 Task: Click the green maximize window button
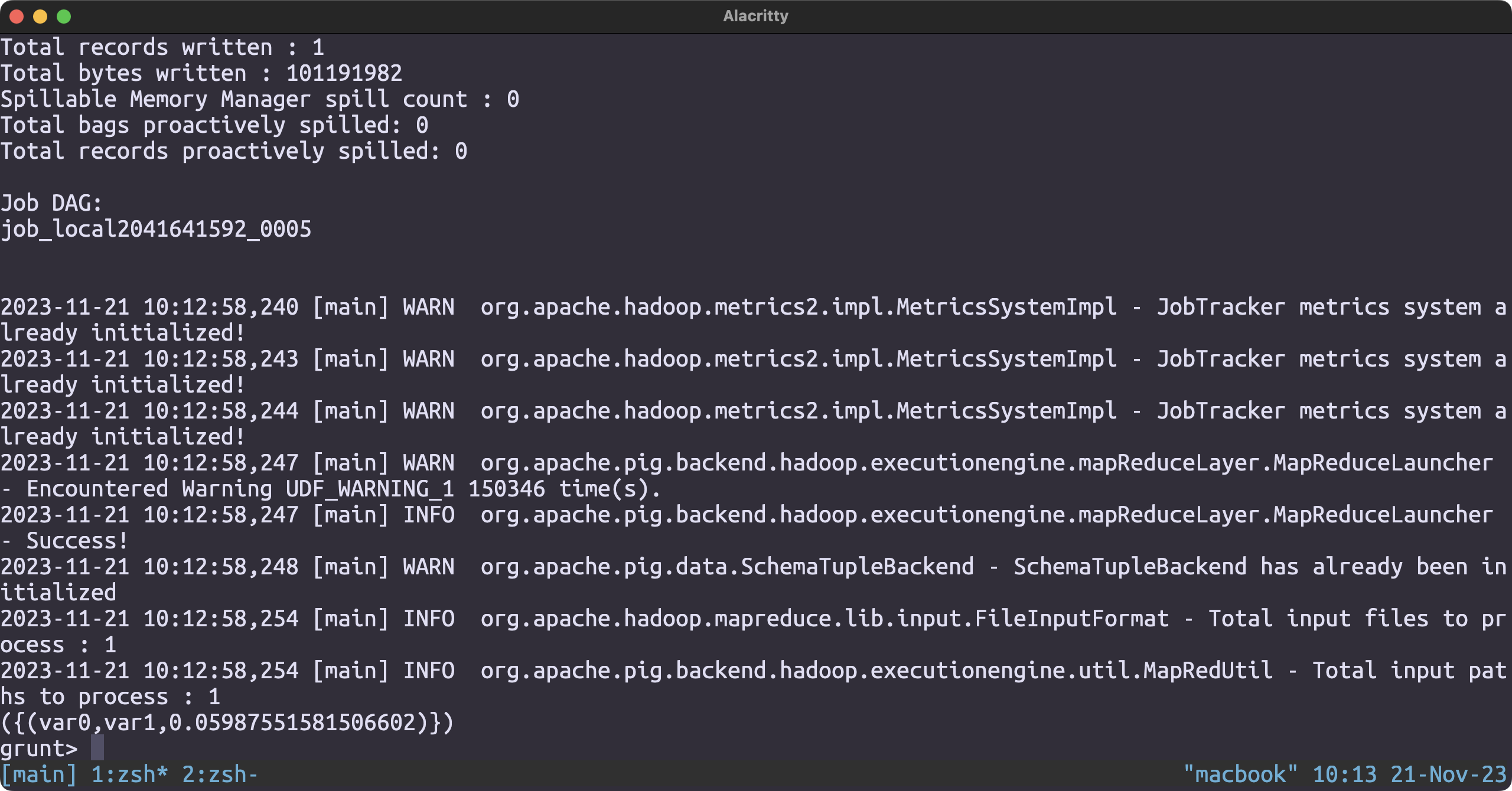click(64, 17)
